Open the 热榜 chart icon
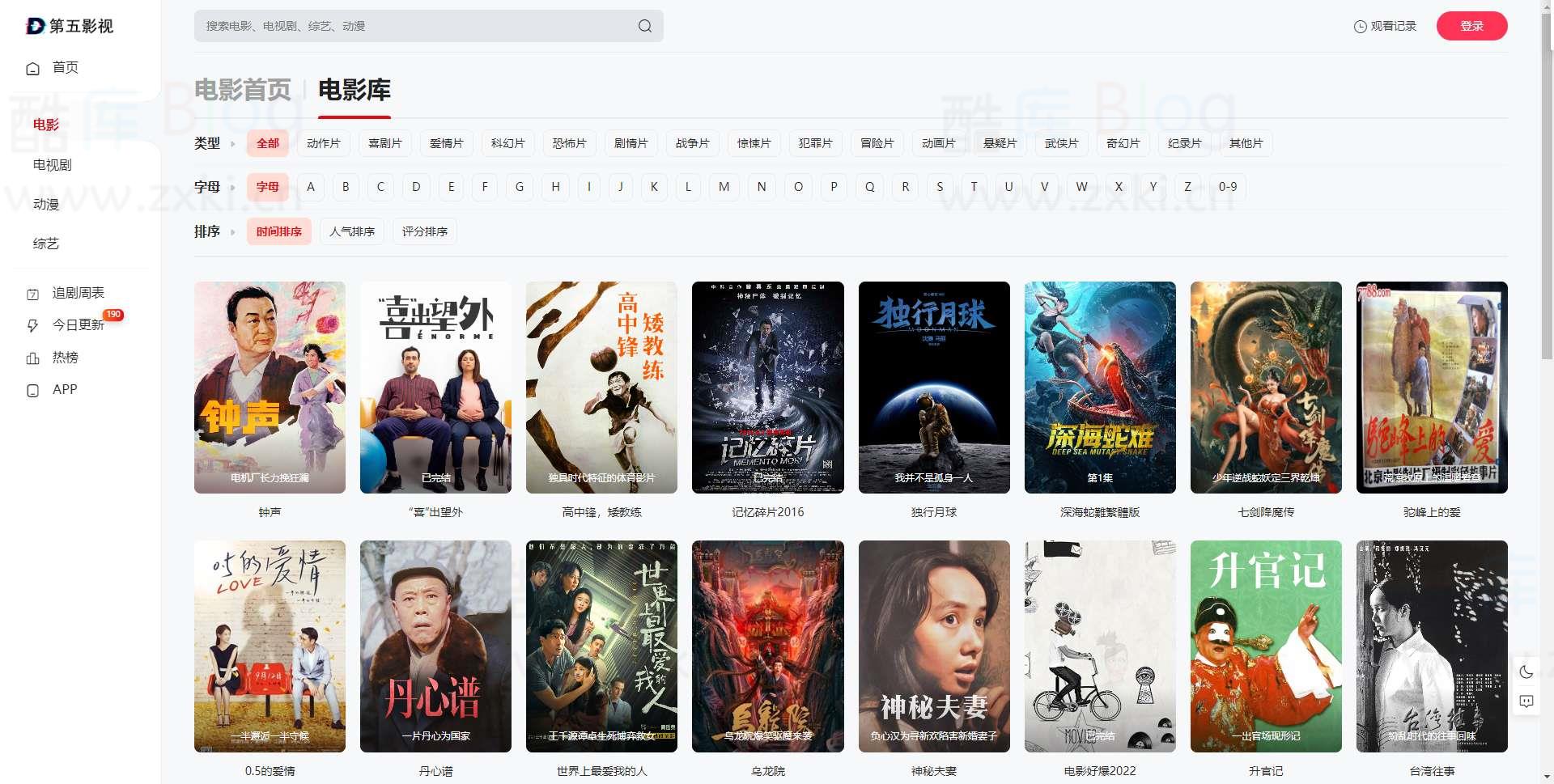This screenshot has height=784, width=1554. point(32,358)
